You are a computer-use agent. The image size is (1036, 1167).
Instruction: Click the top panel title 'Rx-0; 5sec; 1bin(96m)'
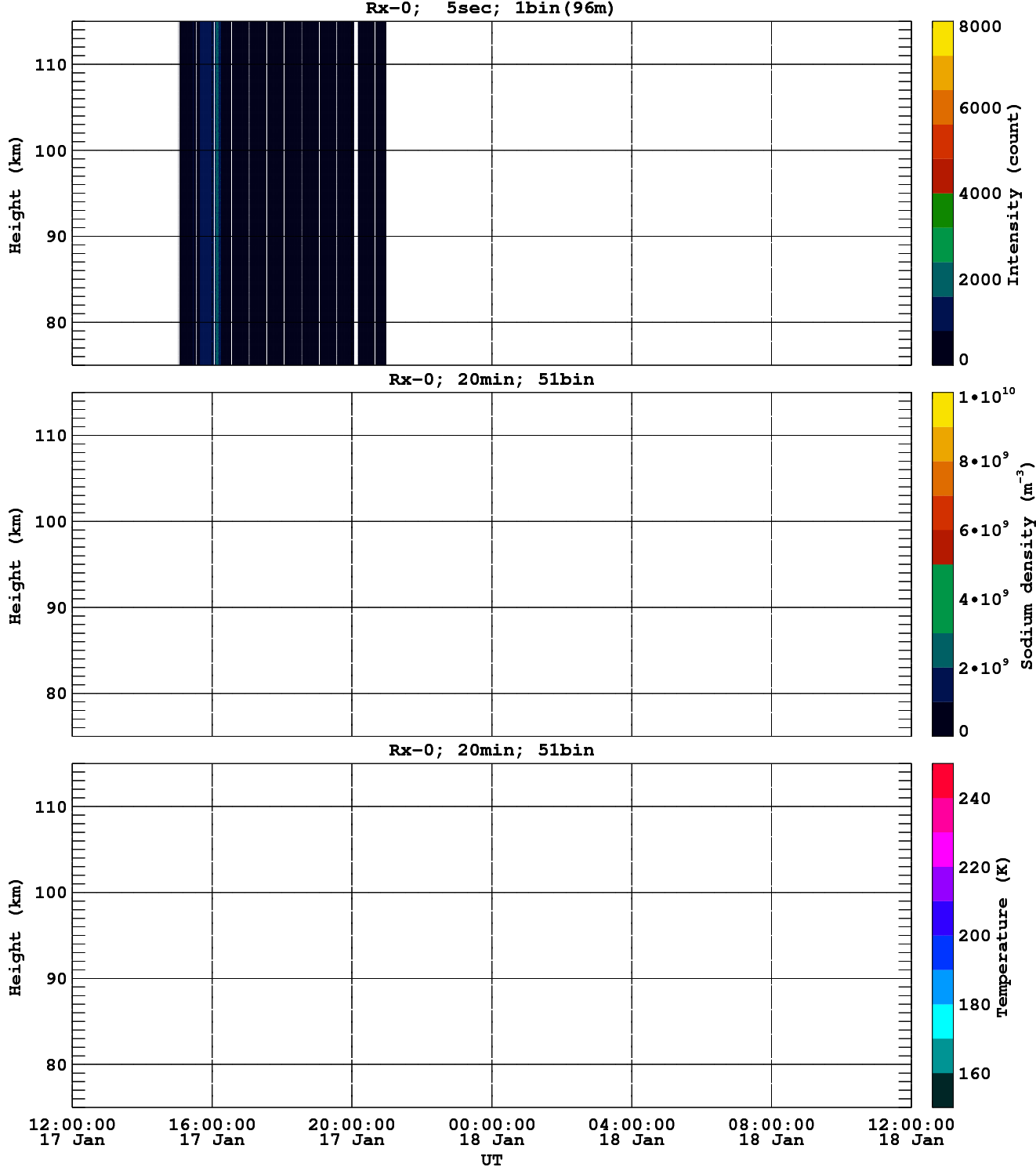click(x=490, y=9)
